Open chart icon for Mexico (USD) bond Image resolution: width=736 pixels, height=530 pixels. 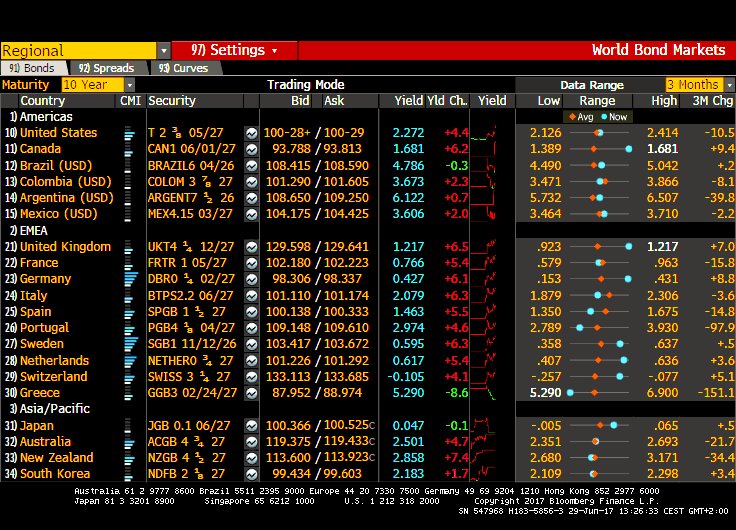click(x=252, y=214)
